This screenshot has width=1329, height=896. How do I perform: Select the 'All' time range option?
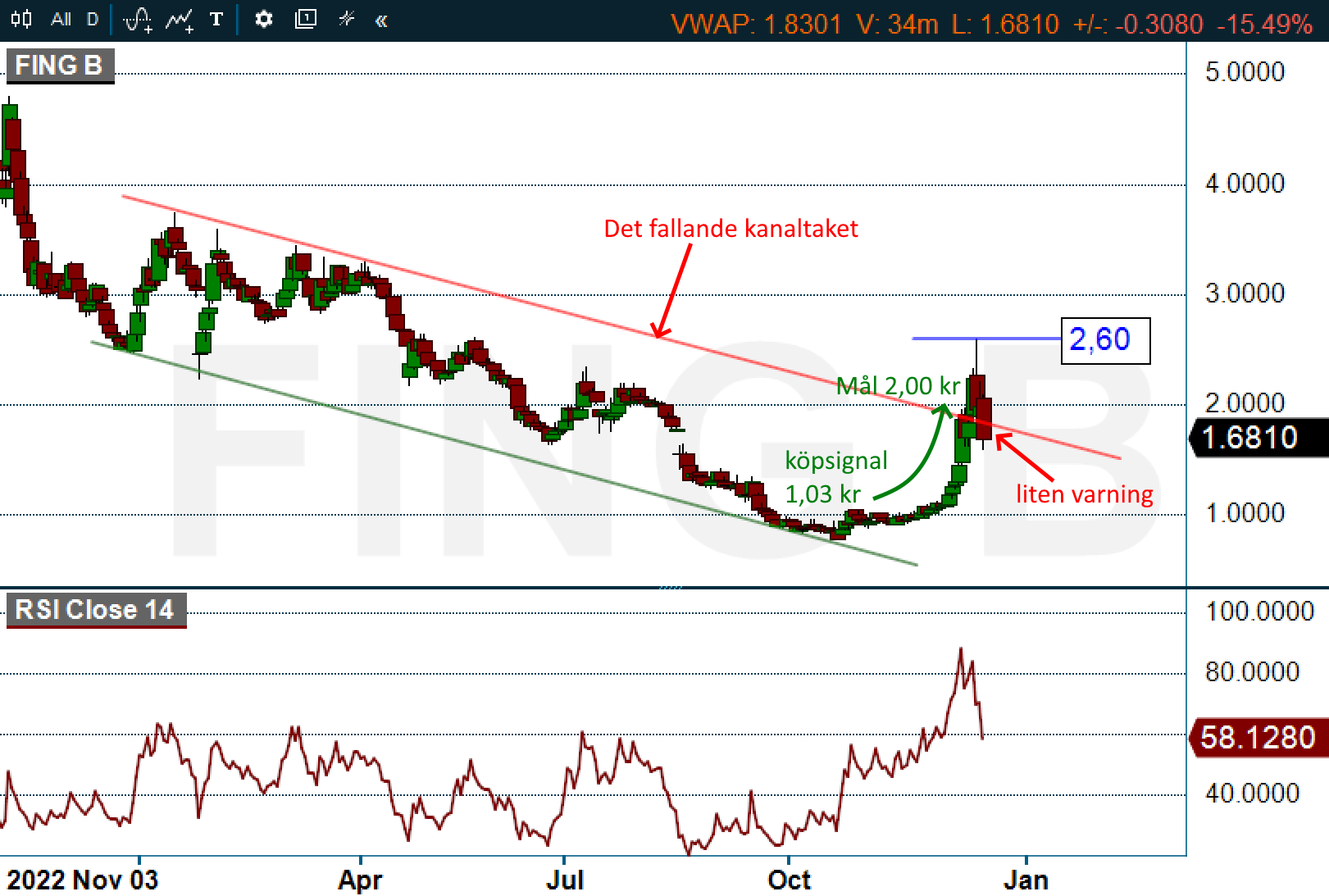[61, 19]
